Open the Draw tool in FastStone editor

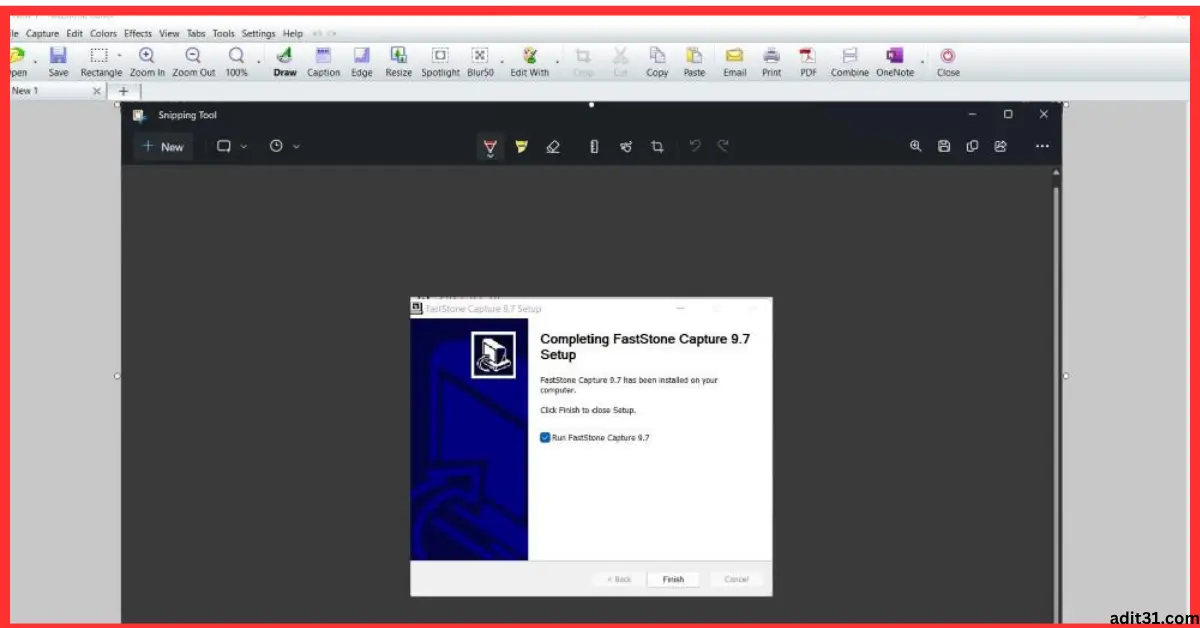click(x=285, y=56)
